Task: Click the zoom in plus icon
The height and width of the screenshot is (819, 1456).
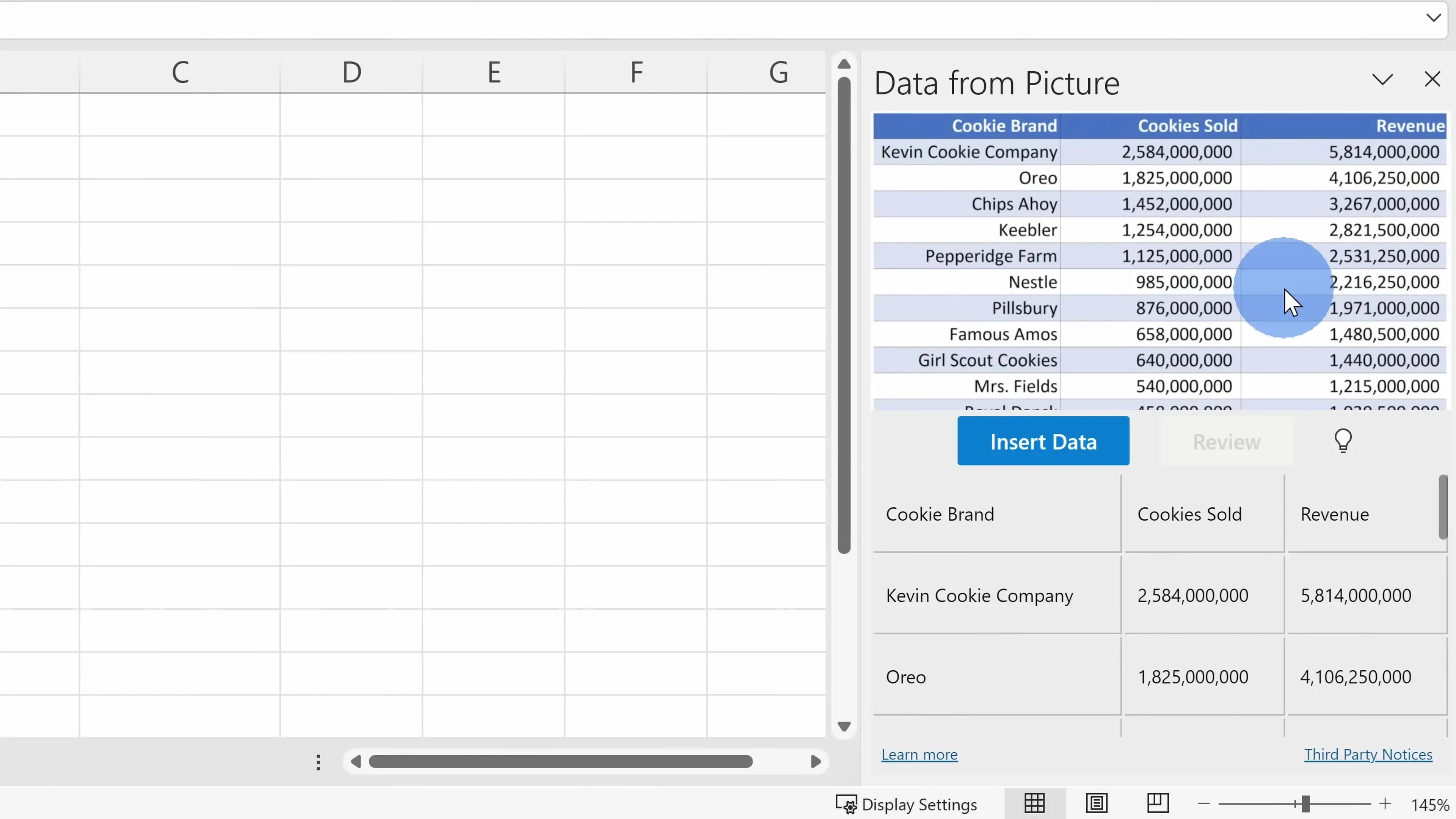Action: (x=1385, y=804)
